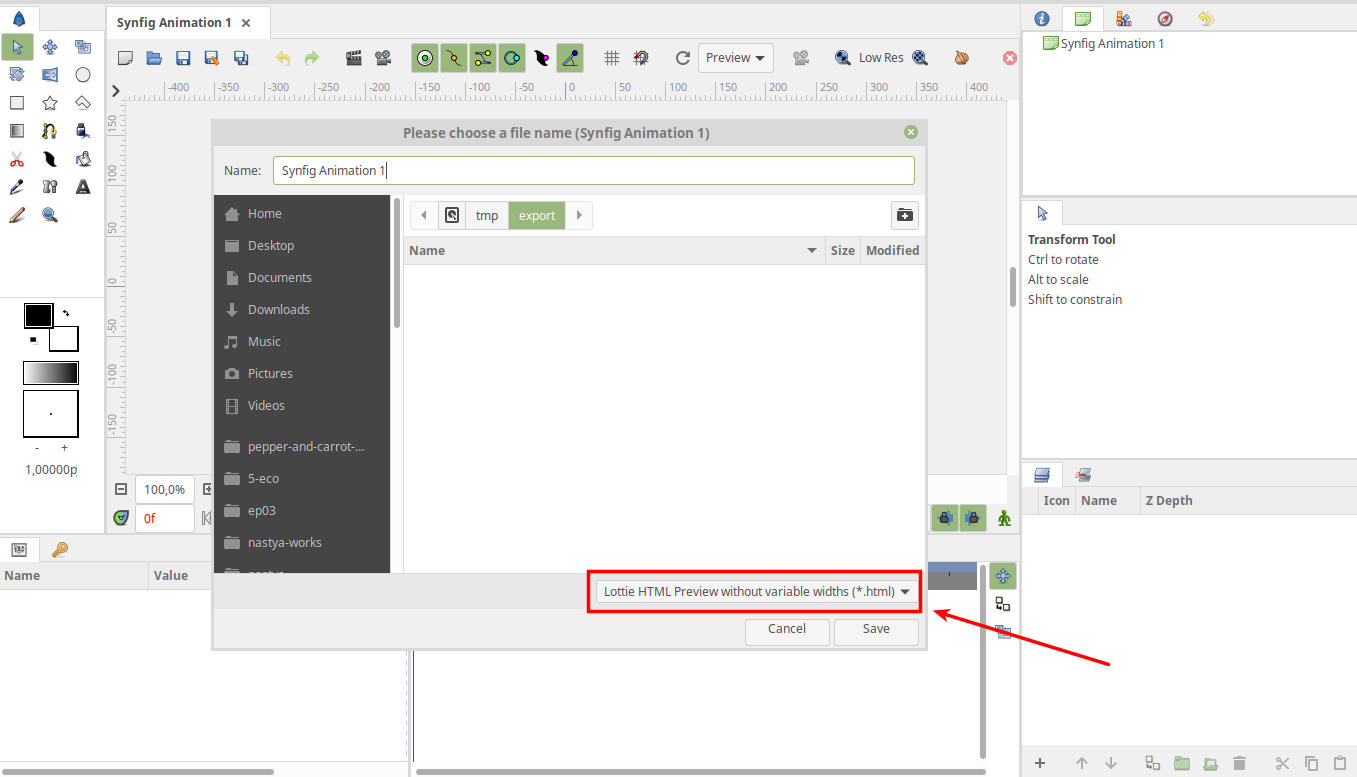
Task: Open the Info panel tab
Action: tap(1042, 18)
